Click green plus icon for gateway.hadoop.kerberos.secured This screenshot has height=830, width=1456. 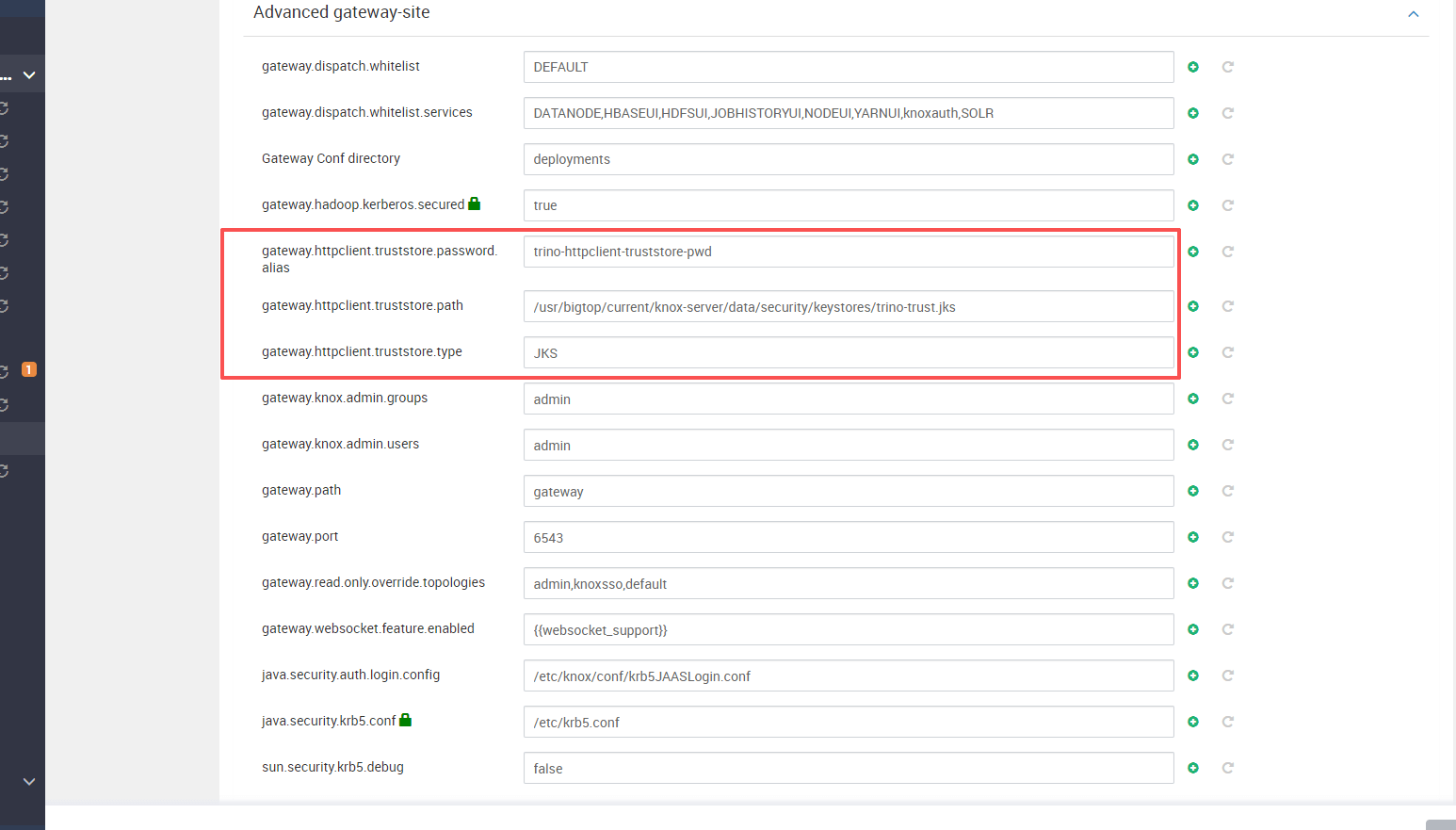(1193, 205)
